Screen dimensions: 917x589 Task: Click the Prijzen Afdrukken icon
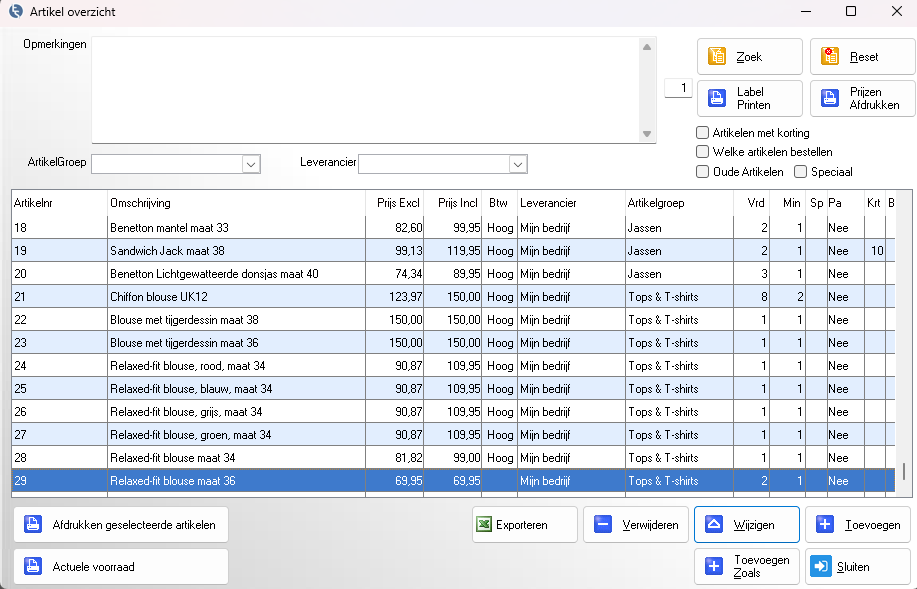click(830, 98)
